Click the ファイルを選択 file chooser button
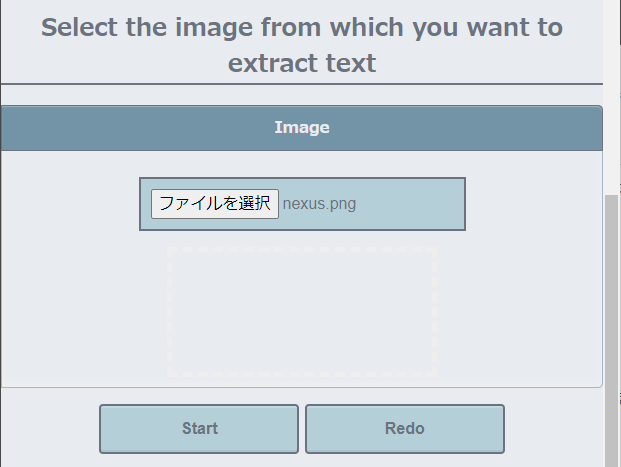 point(215,204)
